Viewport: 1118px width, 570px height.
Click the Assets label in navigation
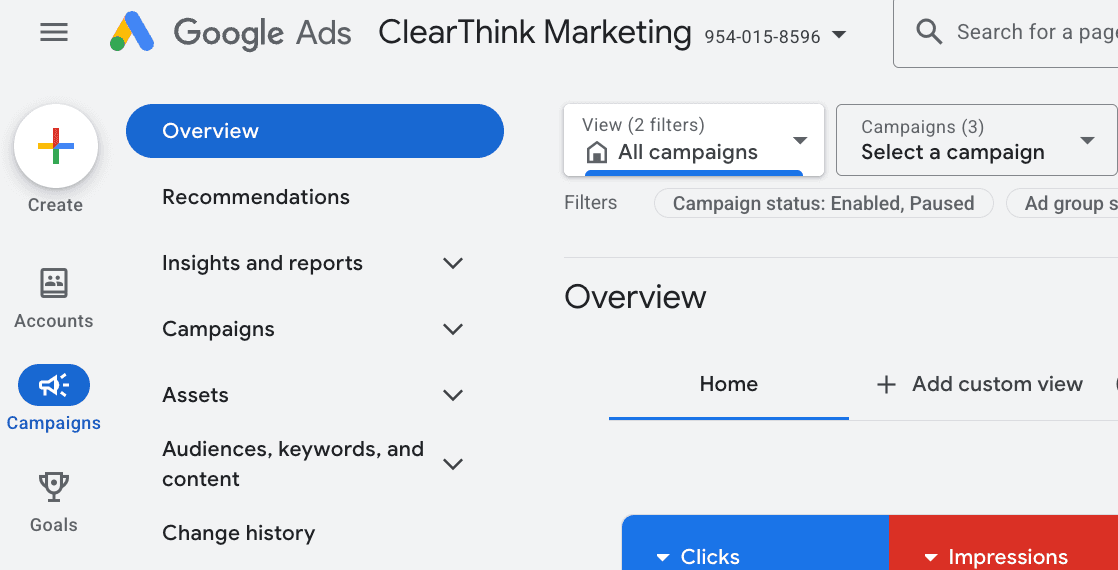click(x=195, y=395)
